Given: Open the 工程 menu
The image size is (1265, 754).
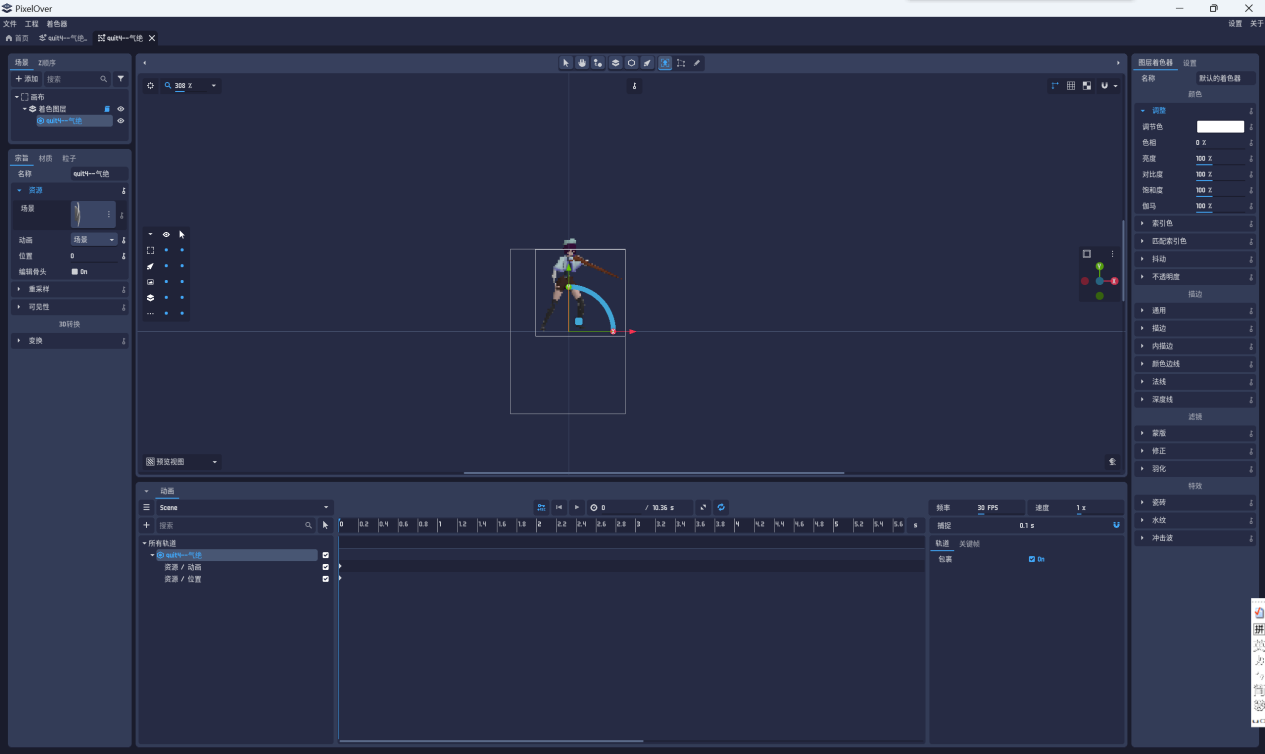Looking at the screenshot, I should 32,23.
